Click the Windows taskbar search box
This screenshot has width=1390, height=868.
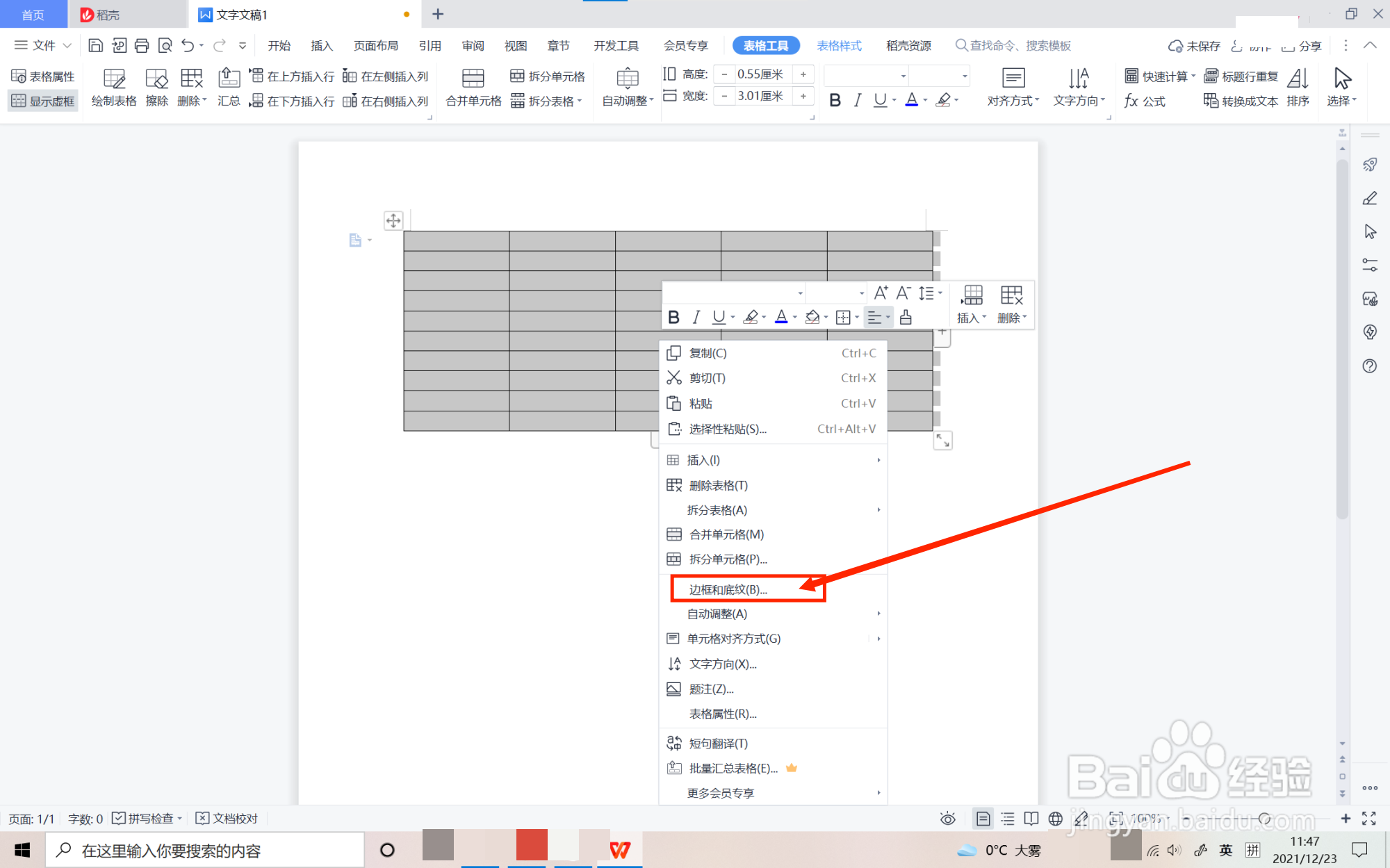click(206, 850)
